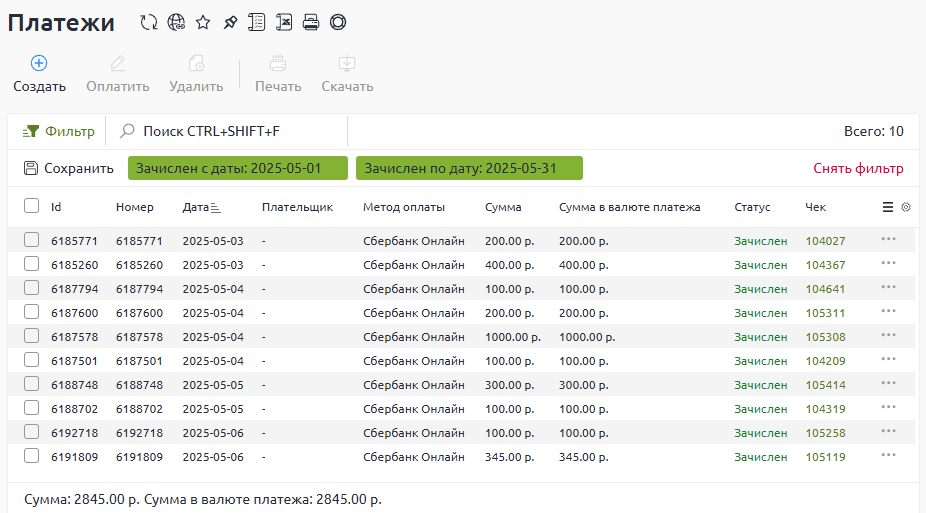Export to Excel via header icon
This screenshot has width=926, height=513.
284,22
